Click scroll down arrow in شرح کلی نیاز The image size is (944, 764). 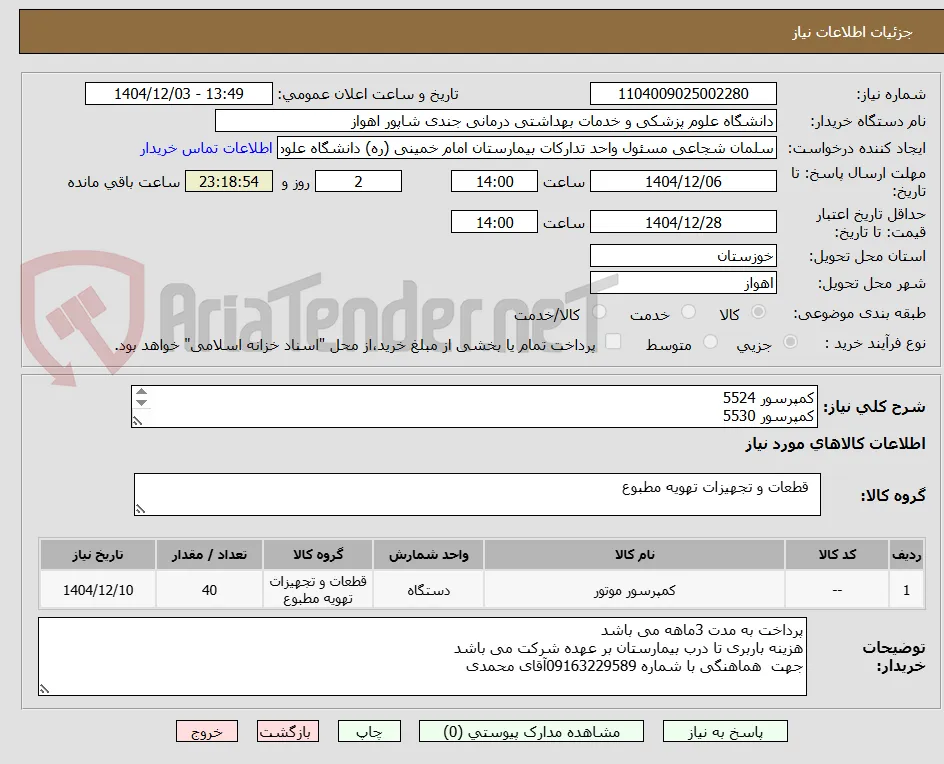[141, 402]
